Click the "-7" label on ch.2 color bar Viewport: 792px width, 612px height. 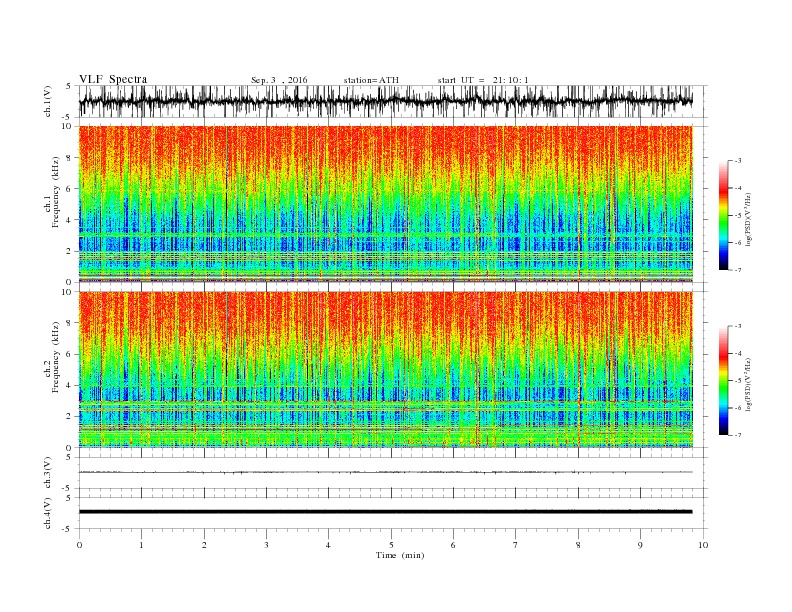(738, 435)
